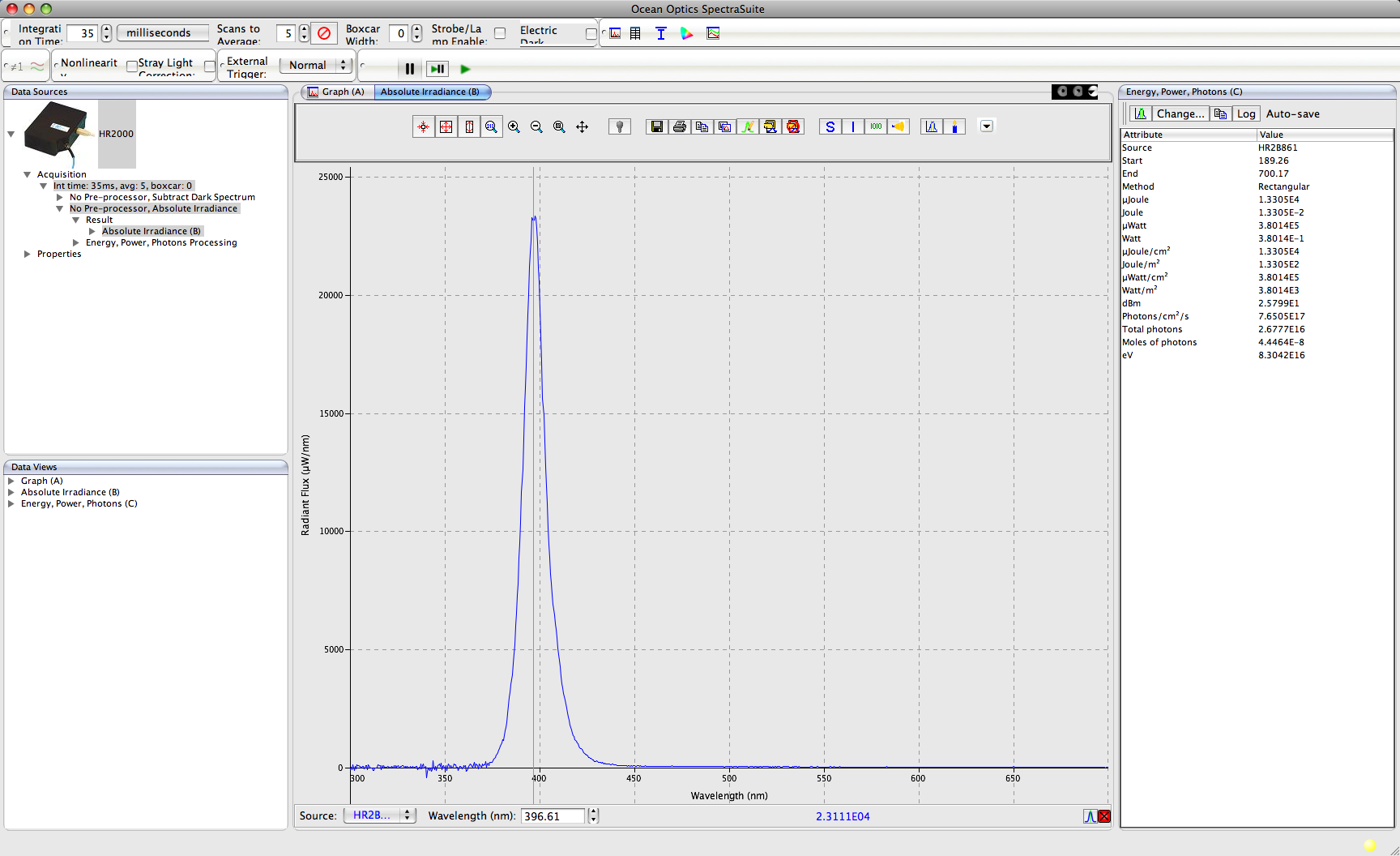Click the spectrum peak integration icon
Image resolution: width=1400 pixels, height=856 pixels.
point(932,126)
